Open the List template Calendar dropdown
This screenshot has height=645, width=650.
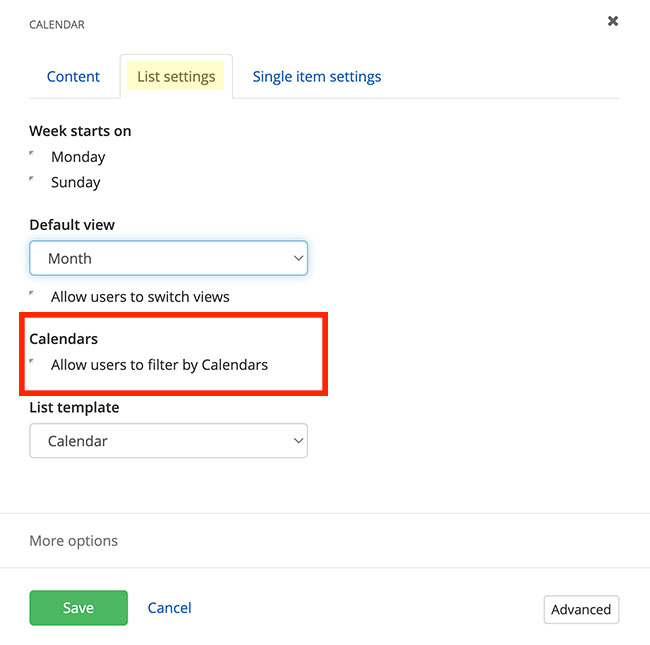(x=168, y=441)
